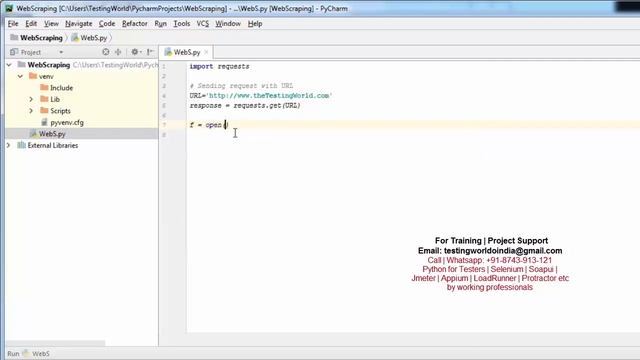Open the Run menu
This screenshot has height=360, width=640.
point(160,24)
